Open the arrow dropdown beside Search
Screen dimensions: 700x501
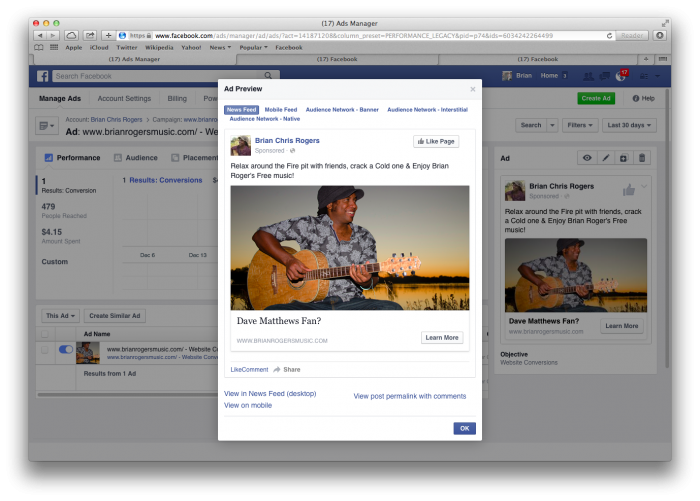pos(552,125)
